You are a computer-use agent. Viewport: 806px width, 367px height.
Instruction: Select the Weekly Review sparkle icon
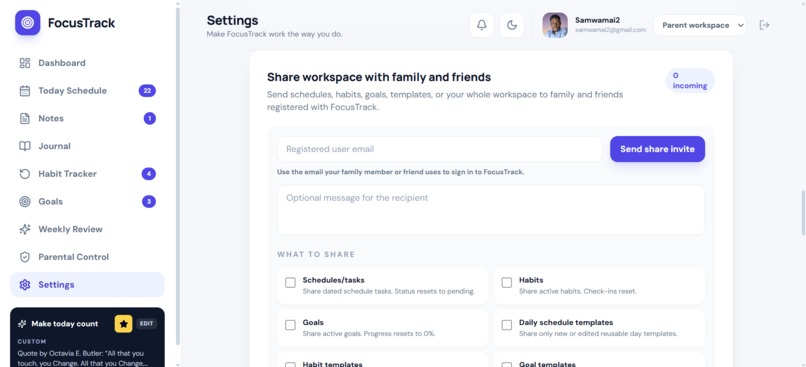[x=25, y=230]
